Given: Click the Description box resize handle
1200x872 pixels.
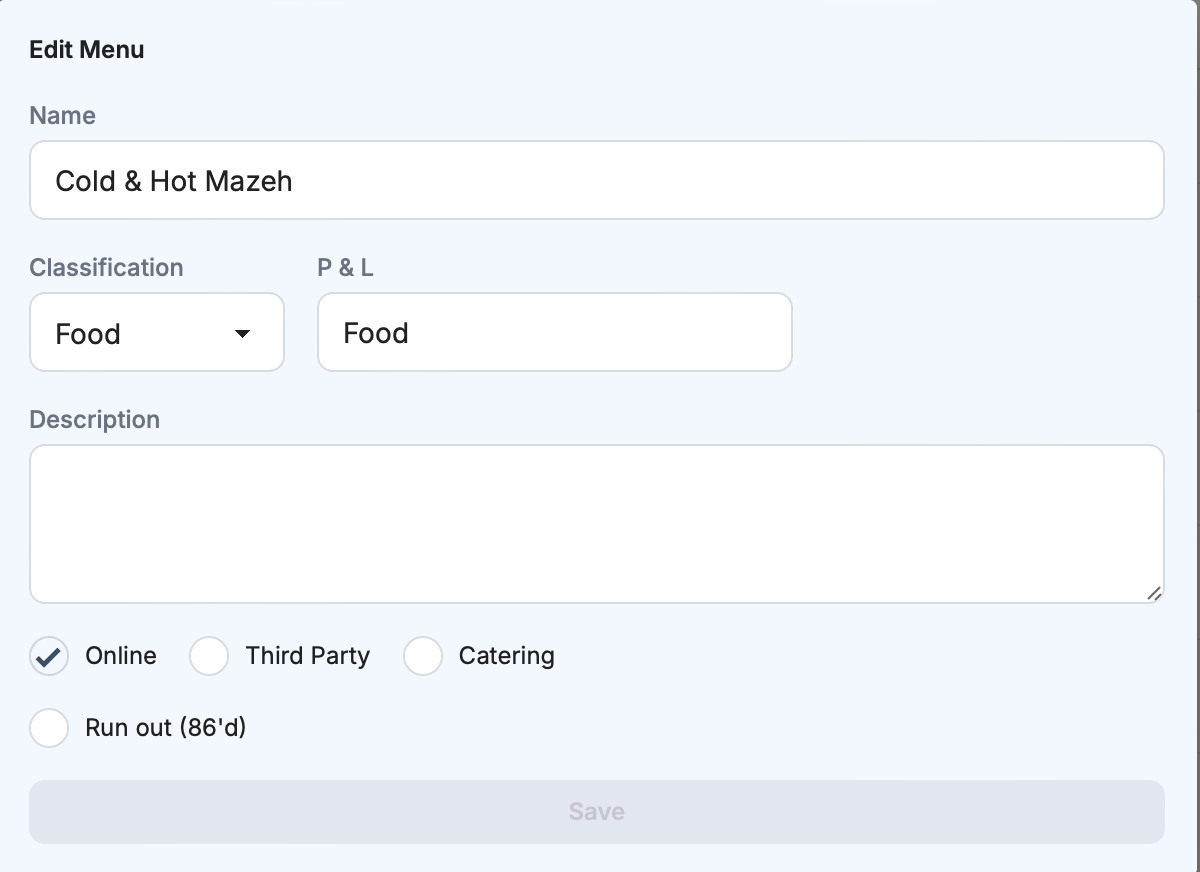Looking at the screenshot, I should 1154,593.
